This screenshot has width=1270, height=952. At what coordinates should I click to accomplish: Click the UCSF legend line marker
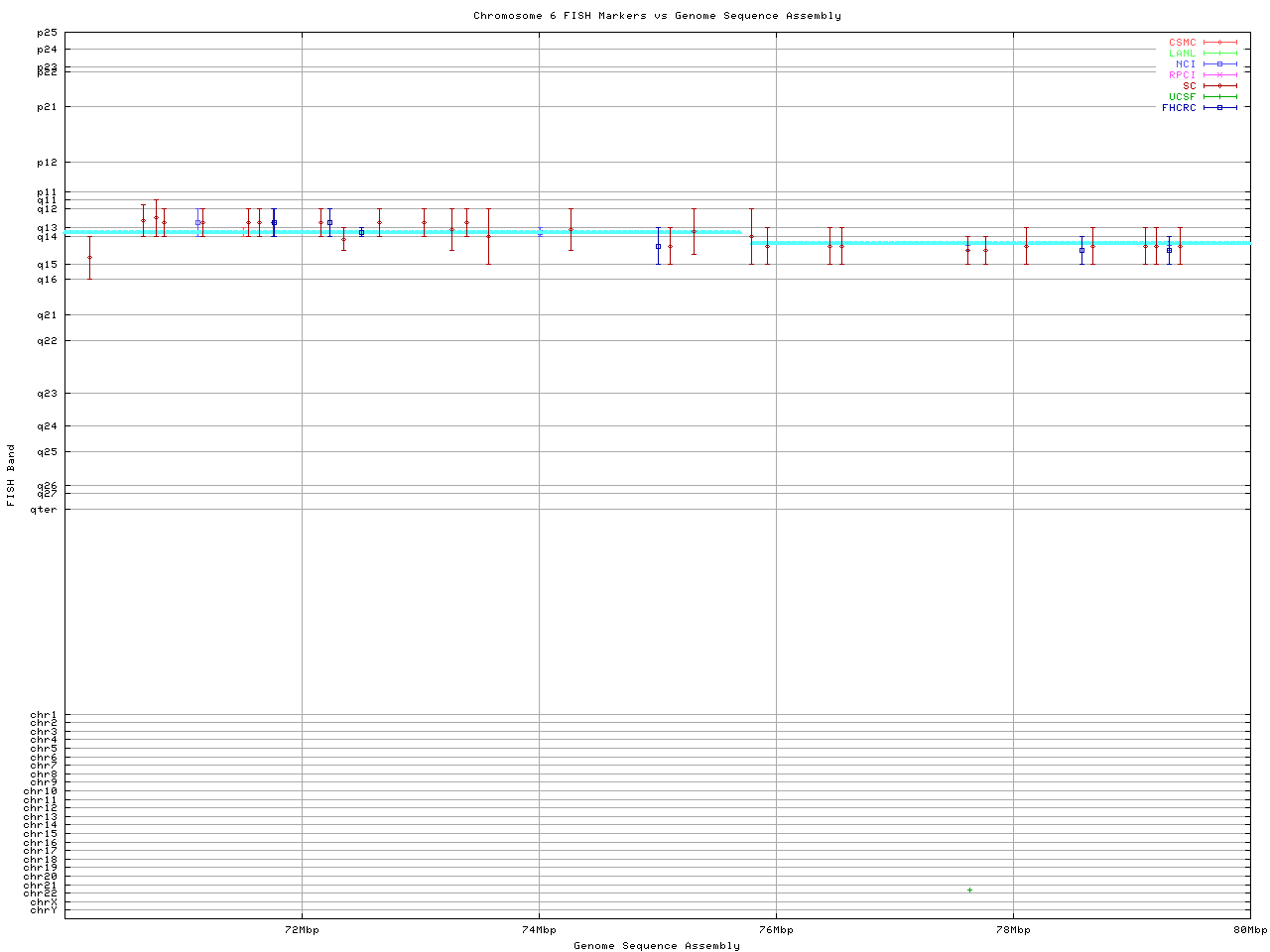coord(1219,97)
